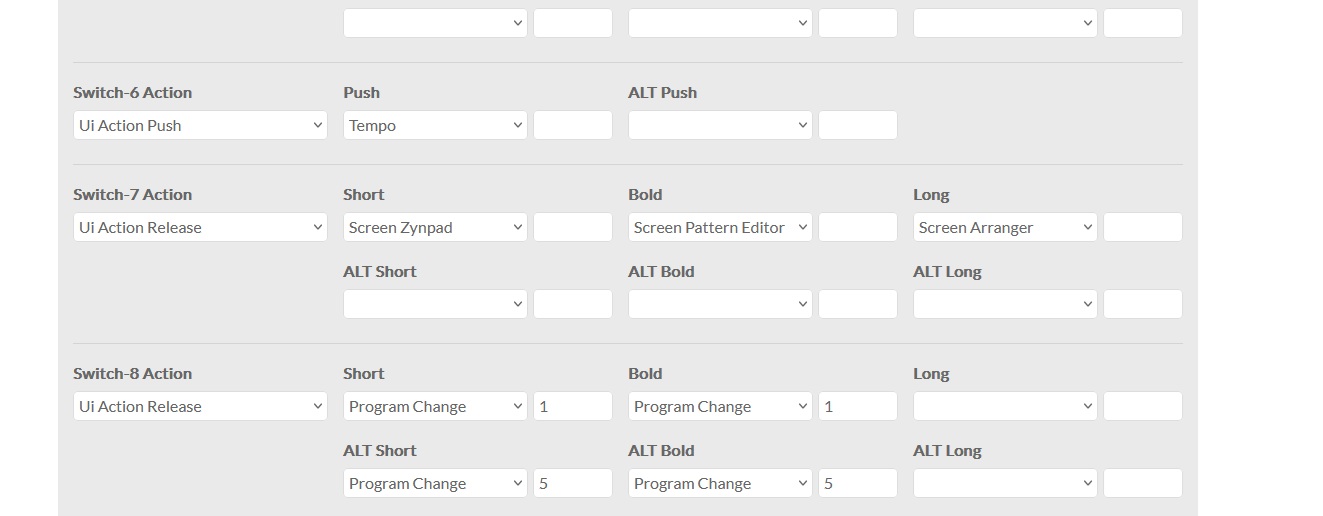Expand the Switch-6 Push Tempo dropdown

[435, 125]
